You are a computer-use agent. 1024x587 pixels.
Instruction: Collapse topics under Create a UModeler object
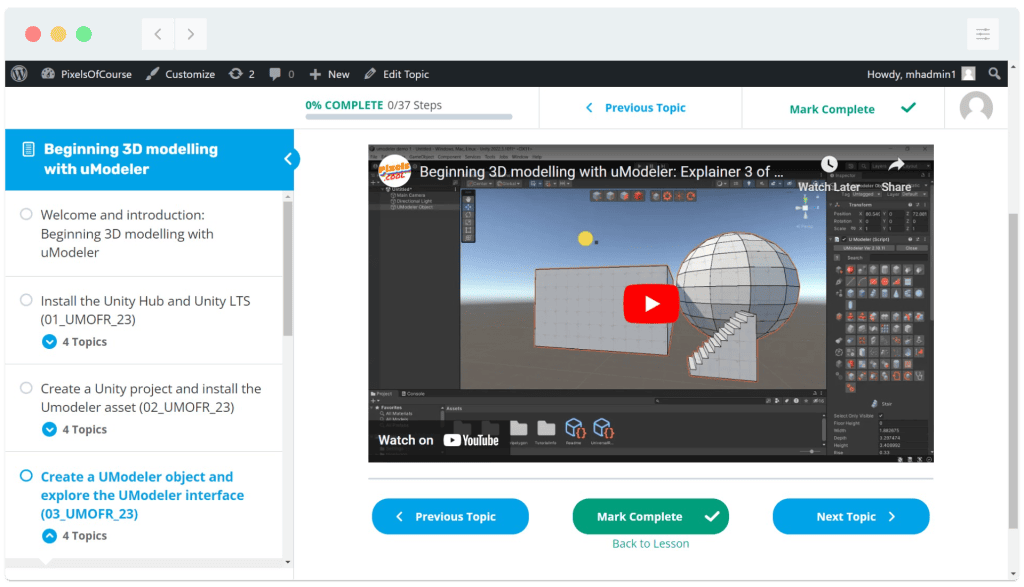coord(49,536)
